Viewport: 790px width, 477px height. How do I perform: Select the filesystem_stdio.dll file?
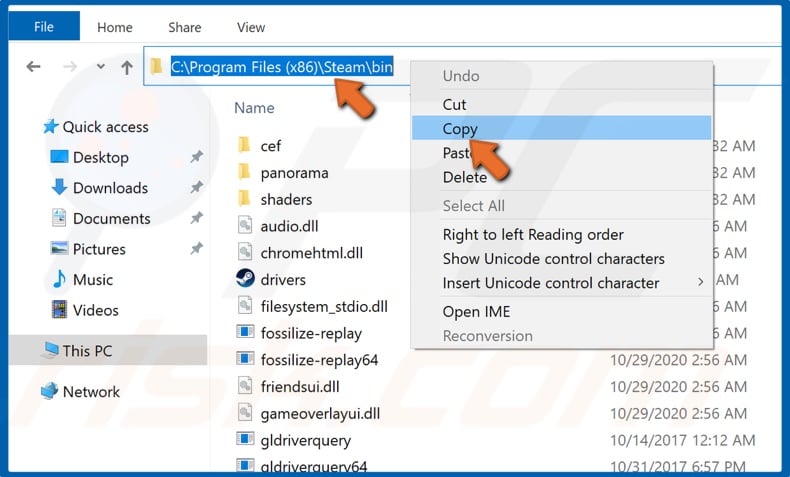click(x=324, y=306)
